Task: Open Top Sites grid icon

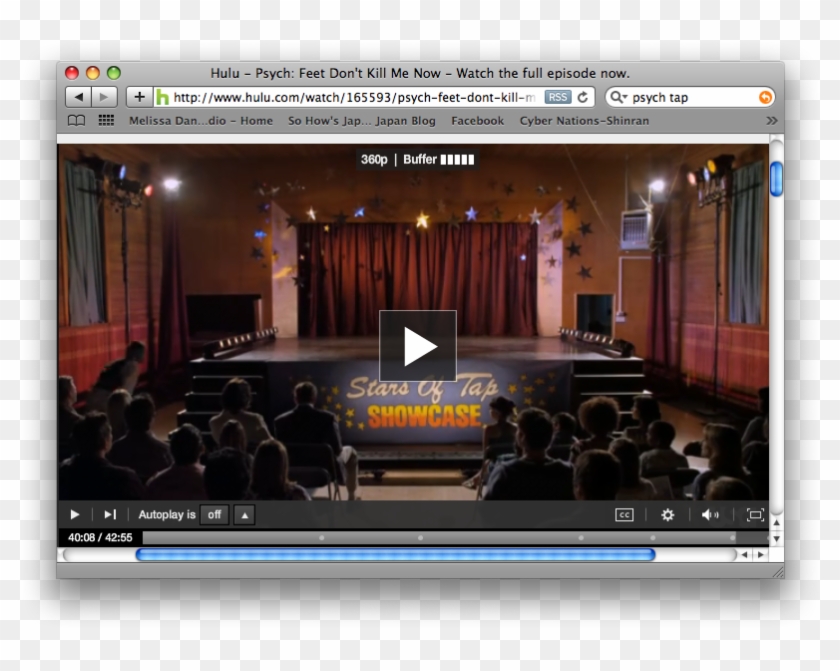Action: (x=106, y=120)
